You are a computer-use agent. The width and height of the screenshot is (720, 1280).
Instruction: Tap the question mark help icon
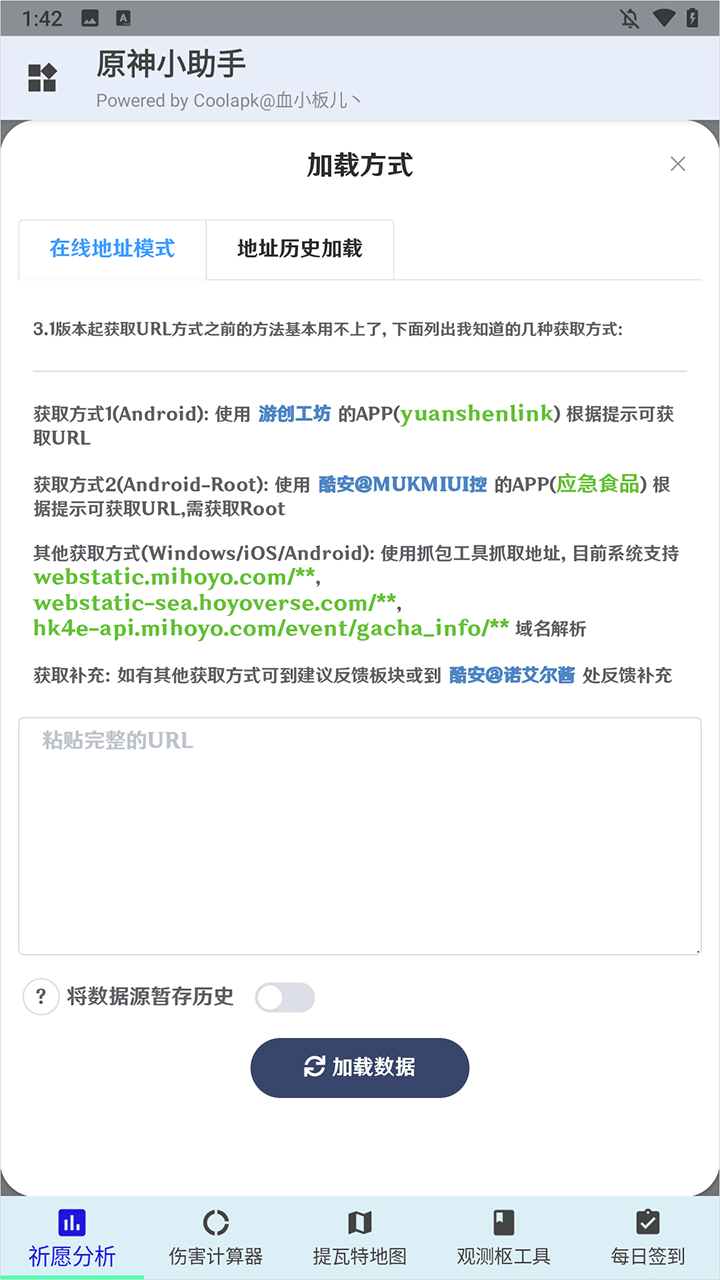tap(41, 996)
